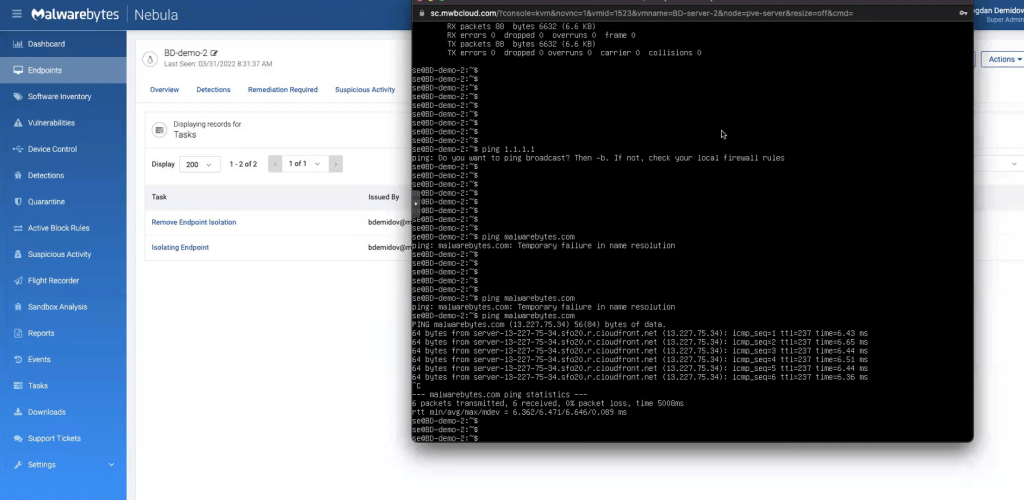Open the Remove Endpoint Isolation task
1024x500 pixels.
coord(194,223)
